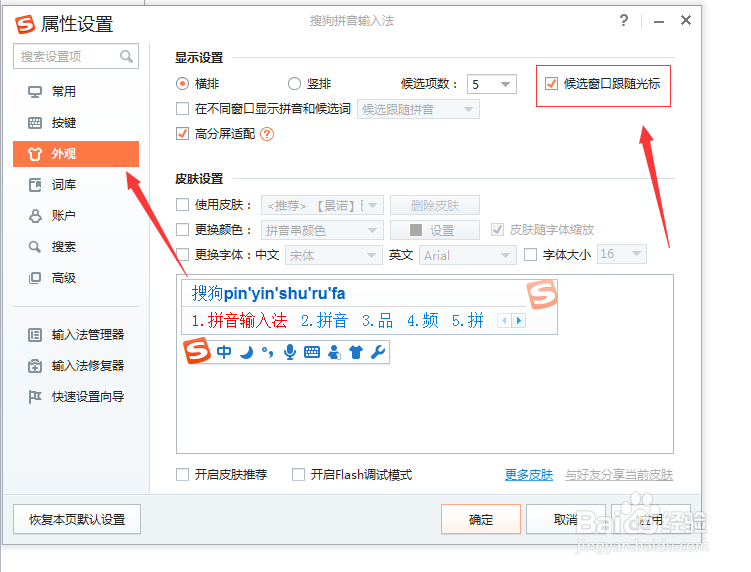Screen dimensions: 751x572
Task: Open the 按键 settings page
Action: pyautogui.click(x=76, y=123)
